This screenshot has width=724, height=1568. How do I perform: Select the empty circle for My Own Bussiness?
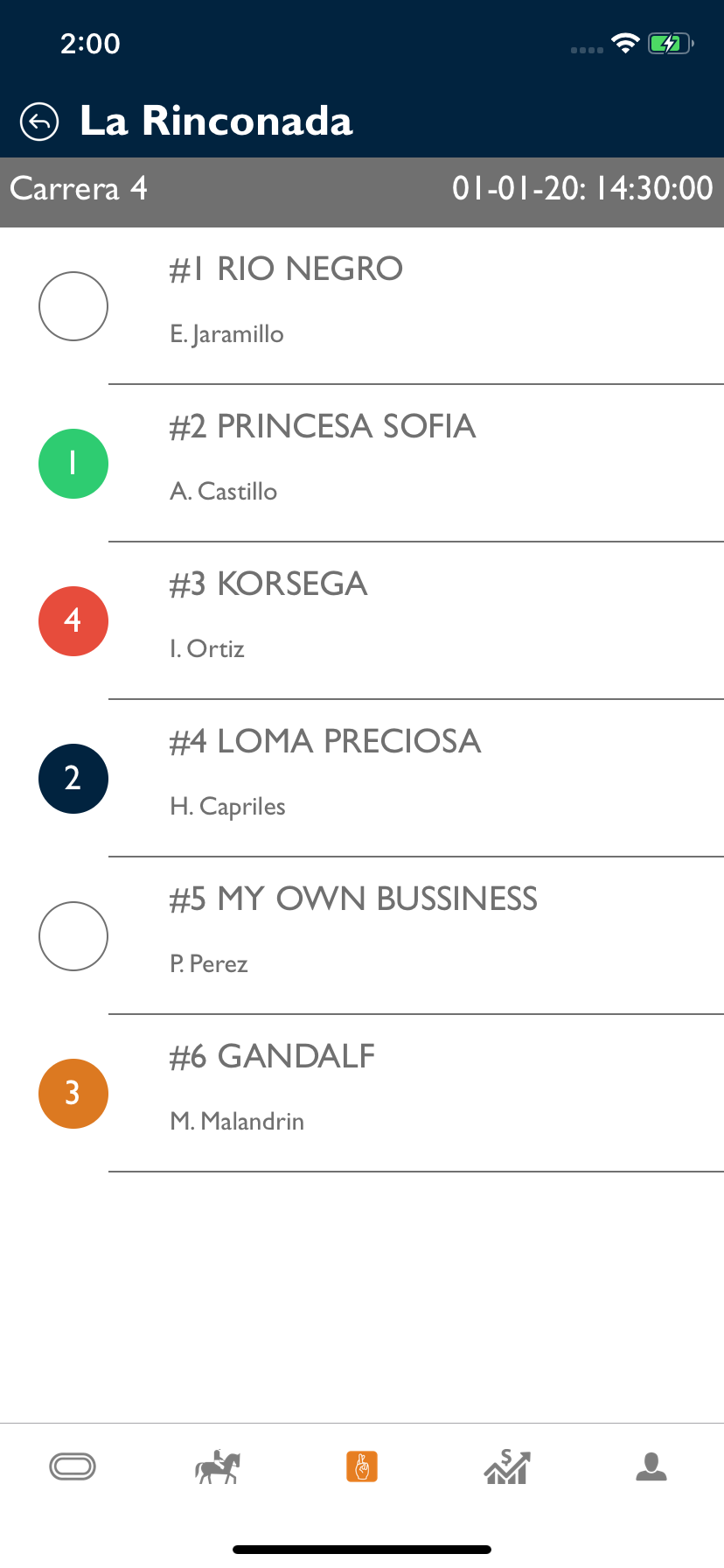[73, 936]
